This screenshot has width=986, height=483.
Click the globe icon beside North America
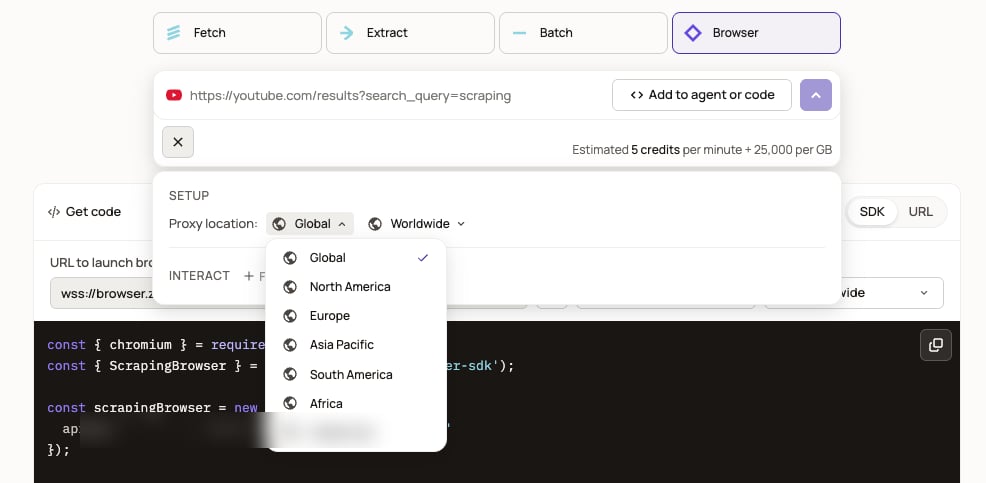tap(290, 287)
